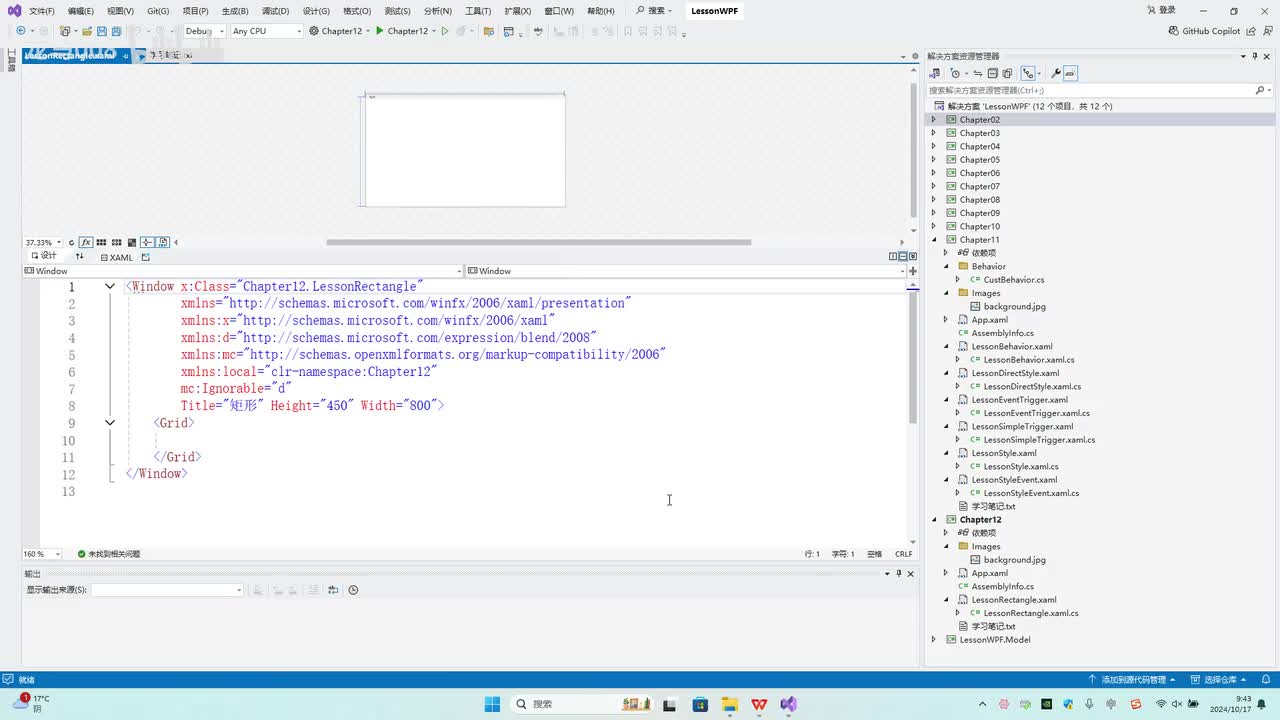The width and height of the screenshot is (1280, 720).
Task: Click the designer horizontal scrollbar
Action: click(538, 242)
